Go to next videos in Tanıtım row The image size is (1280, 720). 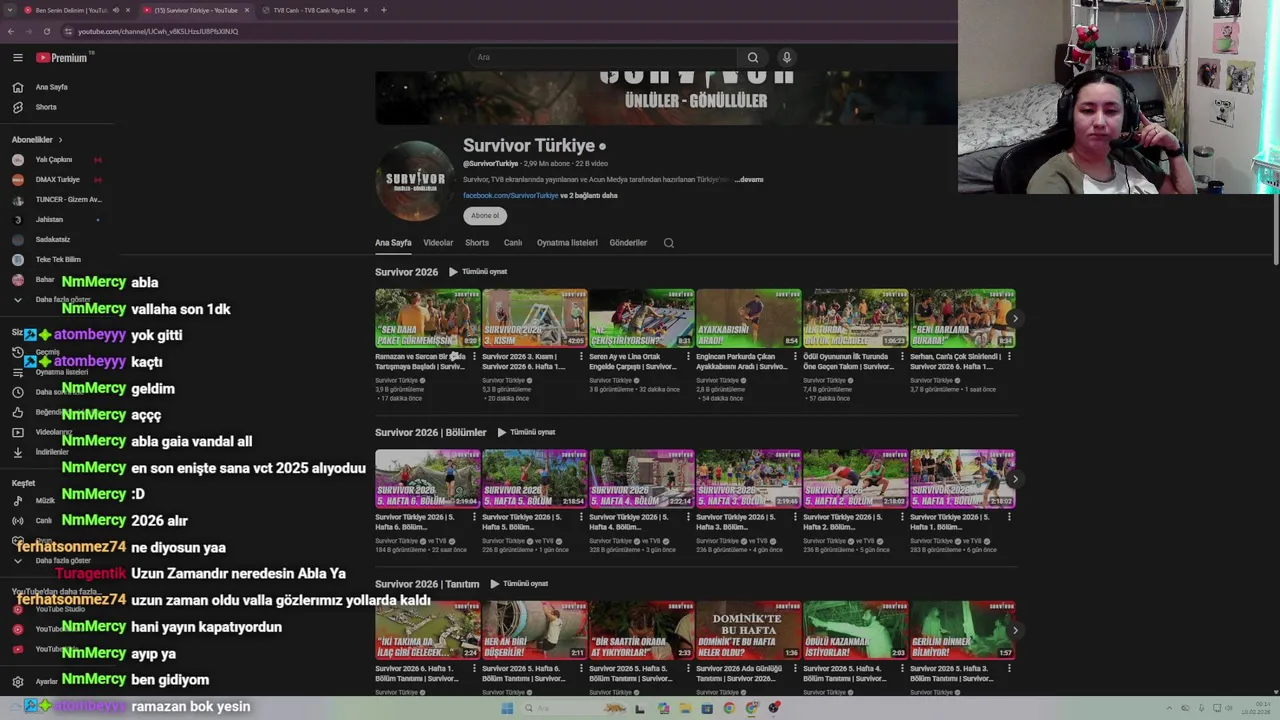1015,631
